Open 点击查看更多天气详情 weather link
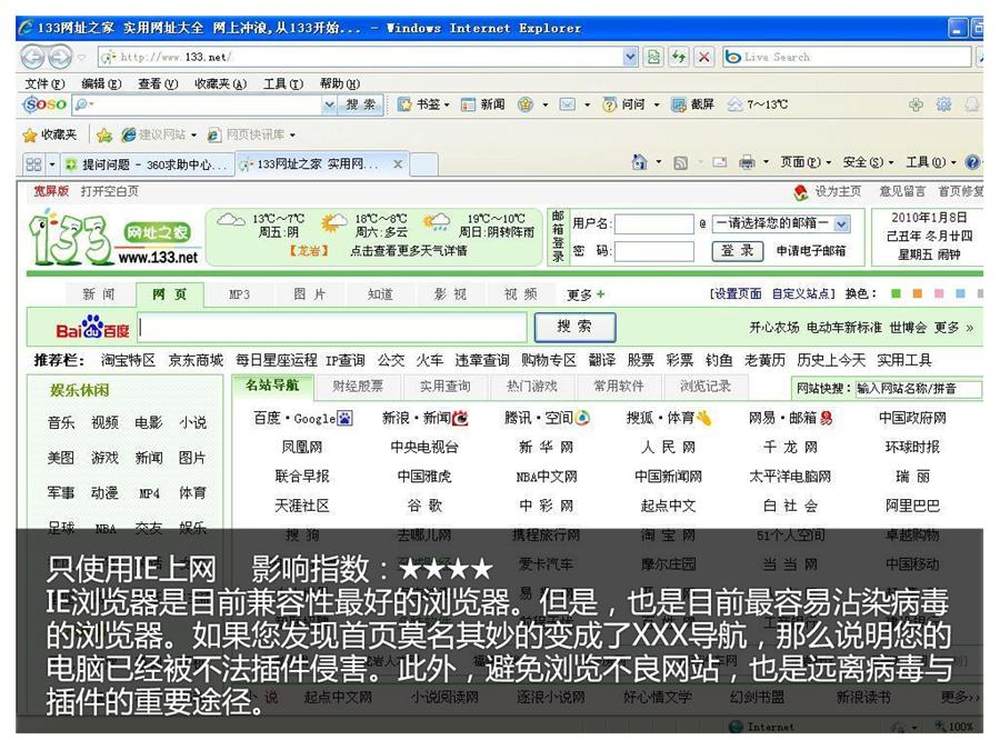 point(408,251)
